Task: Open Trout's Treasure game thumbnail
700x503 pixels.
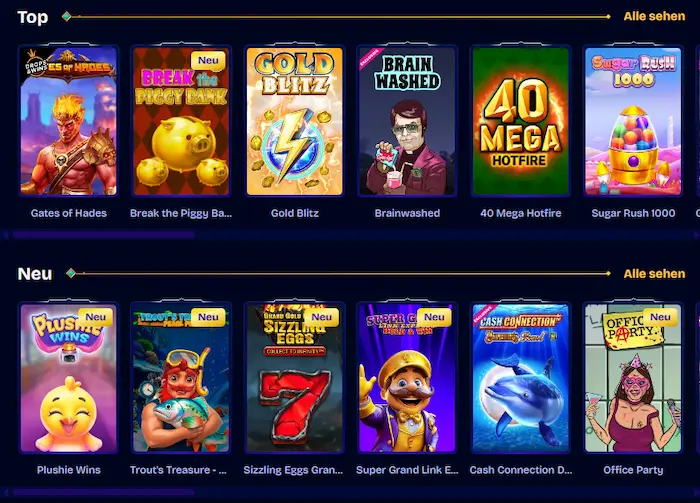Action: pyautogui.click(x=181, y=378)
